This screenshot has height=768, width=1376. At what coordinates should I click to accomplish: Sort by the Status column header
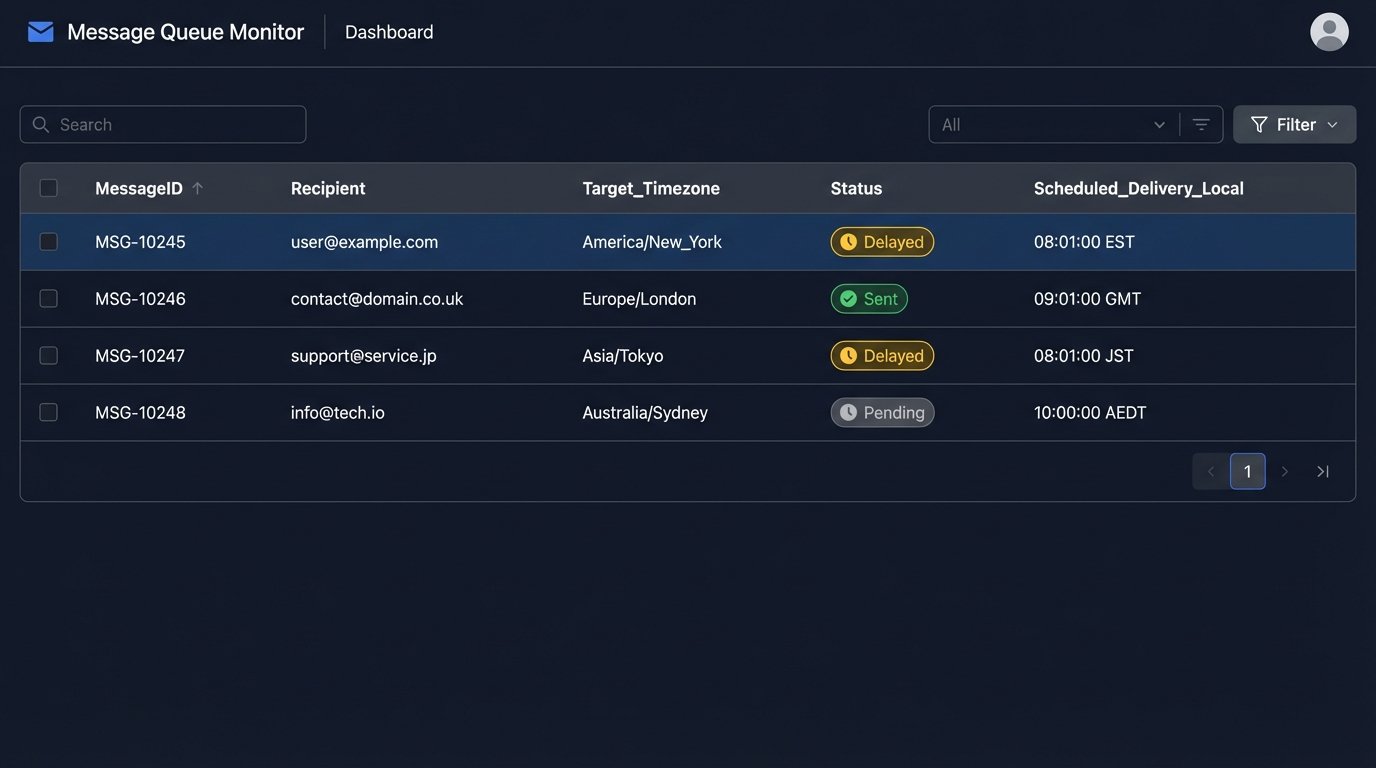(856, 188)
